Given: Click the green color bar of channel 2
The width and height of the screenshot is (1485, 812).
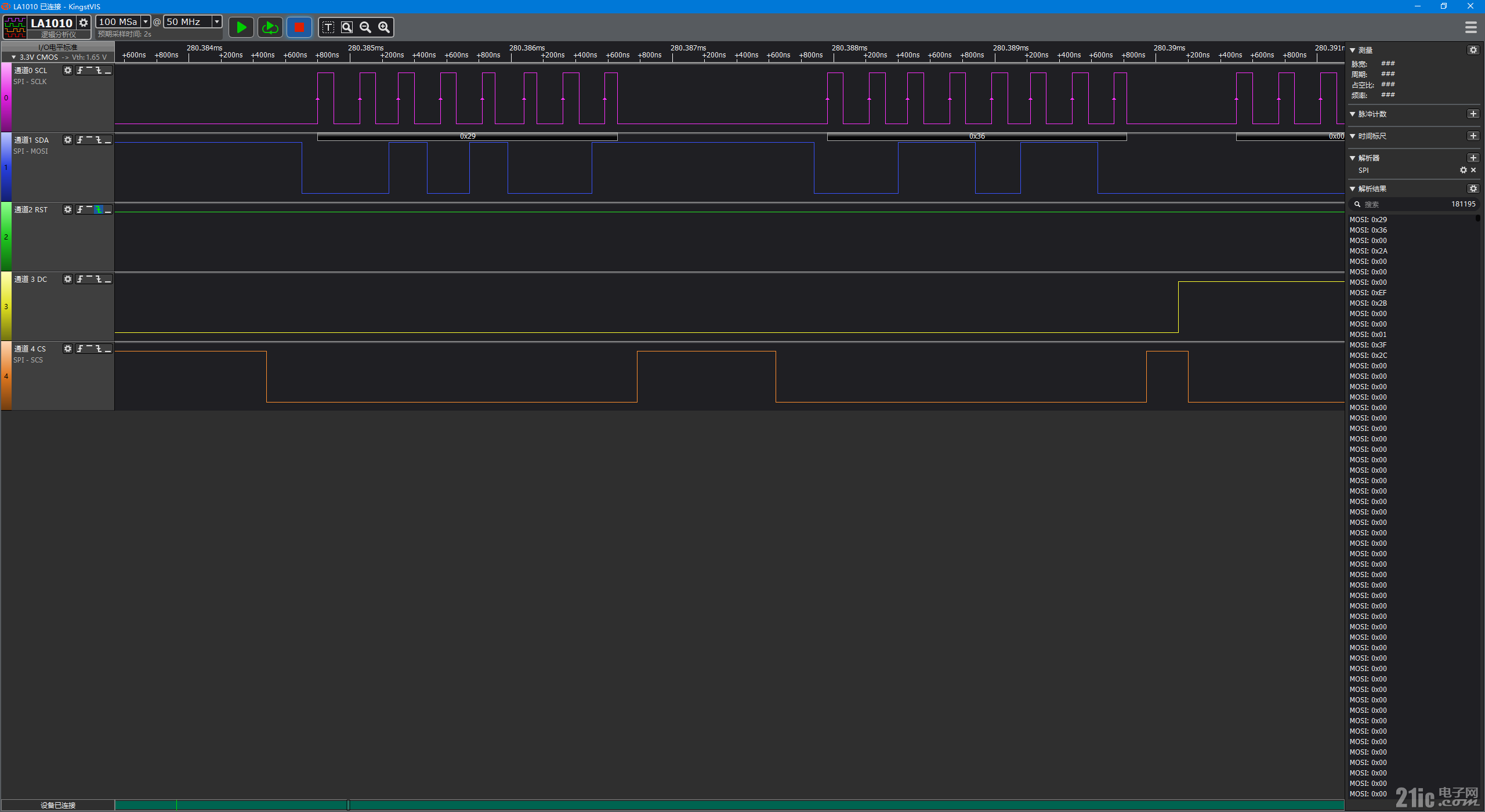Looking at the screenshot, I should (x=6, y=237).
